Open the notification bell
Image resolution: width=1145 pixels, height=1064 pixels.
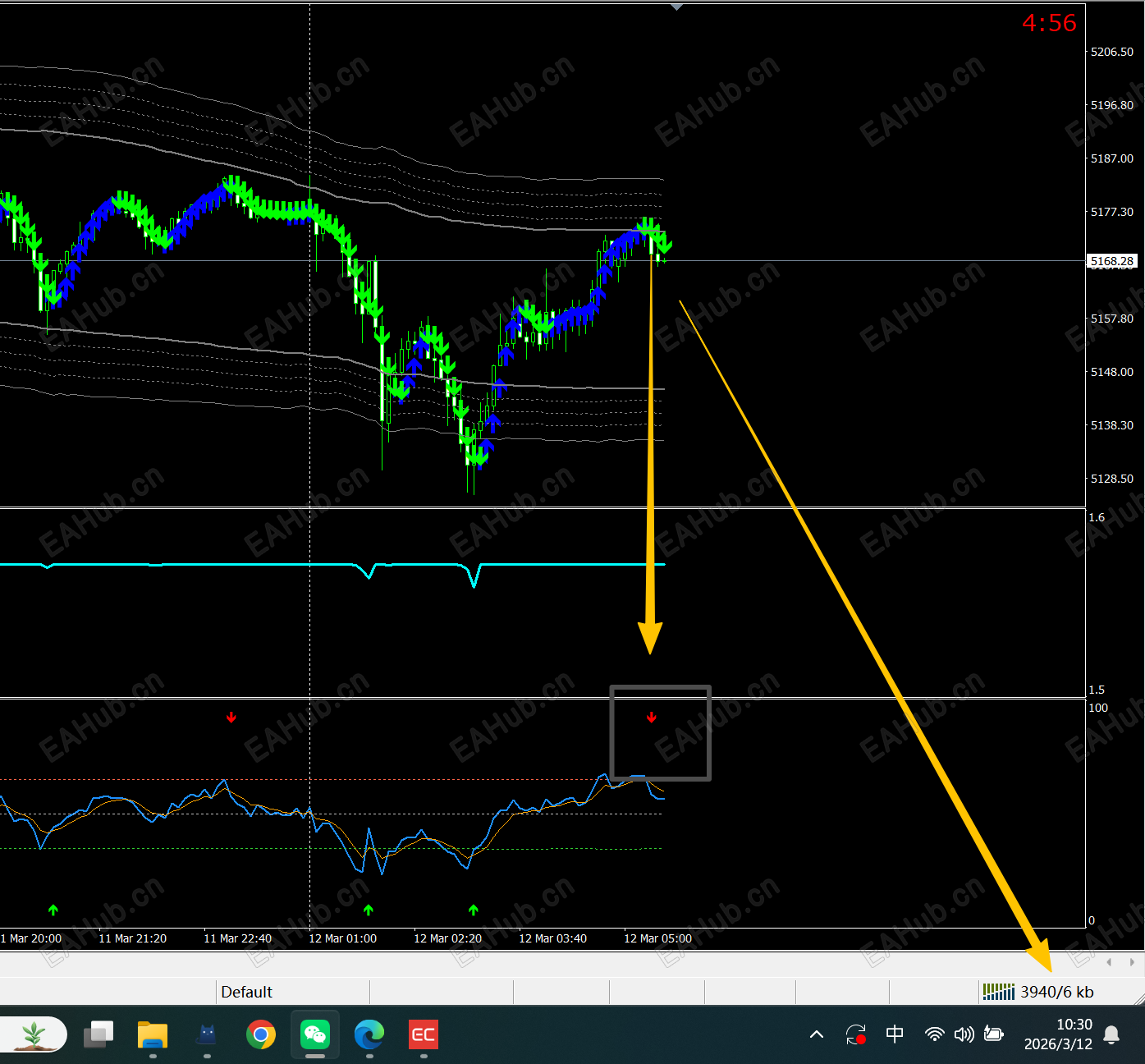pos(1111,1034)
